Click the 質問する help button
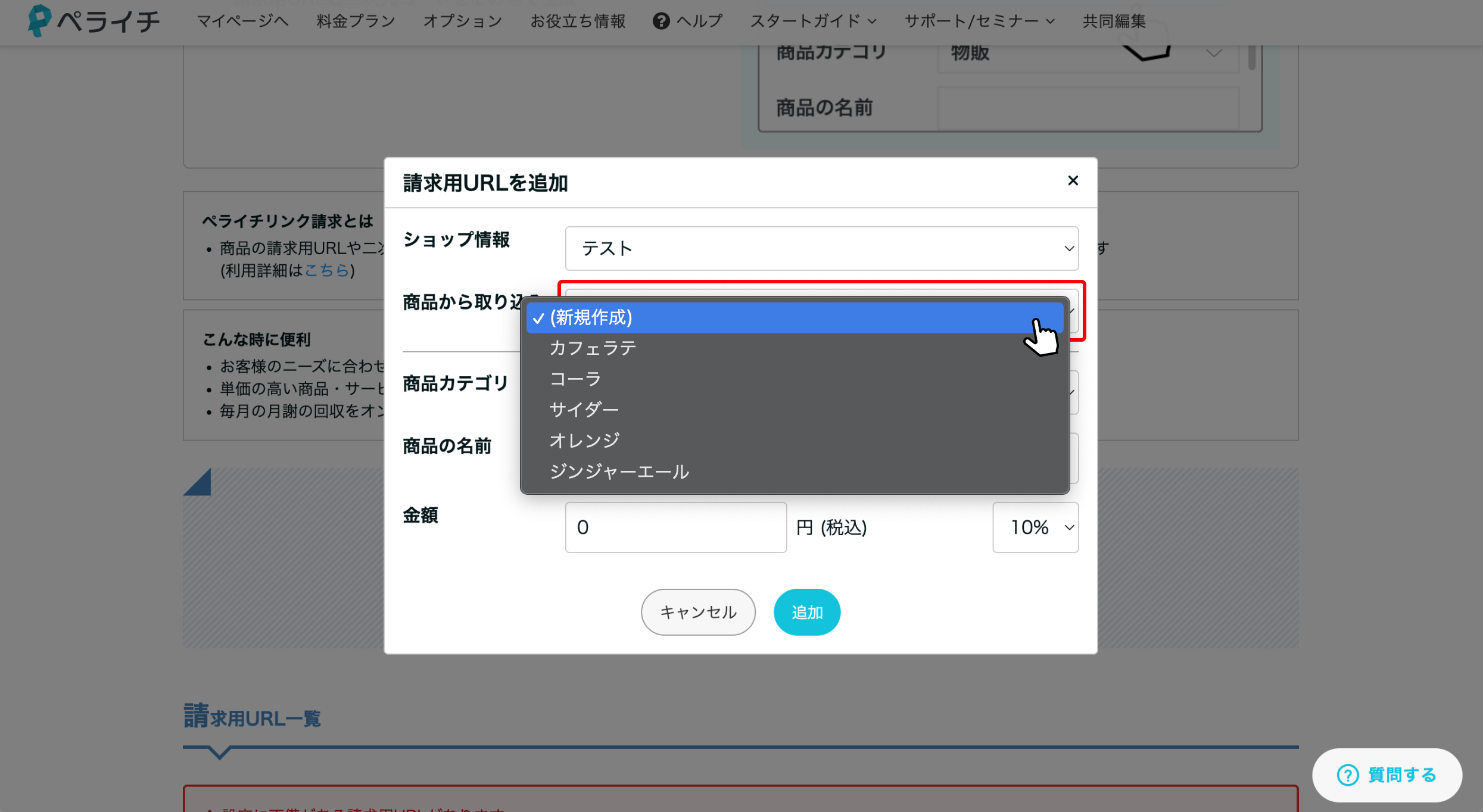Screen dimensions: 1483x812 point(1387,775)
